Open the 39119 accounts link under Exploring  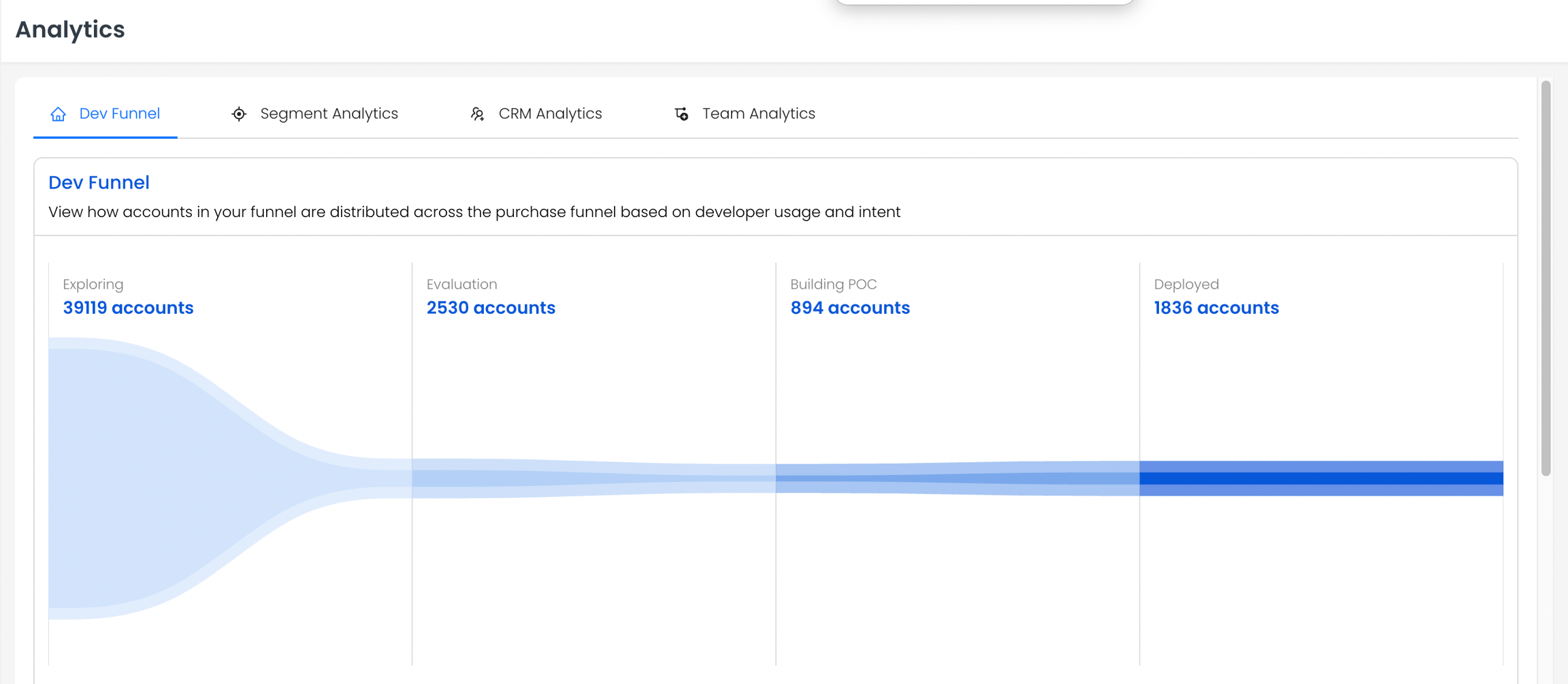(x=128, y=308)
